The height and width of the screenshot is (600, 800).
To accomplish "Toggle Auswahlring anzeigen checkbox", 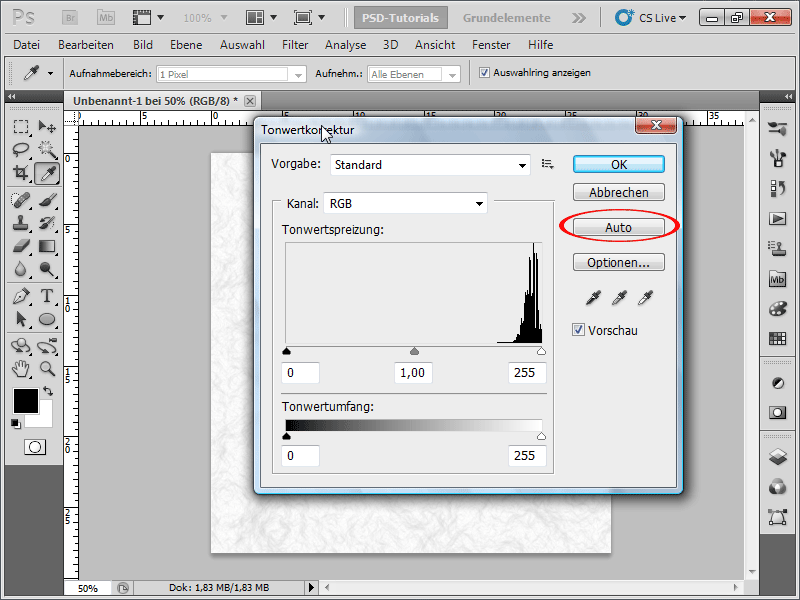I will click(x=484, y=73).
